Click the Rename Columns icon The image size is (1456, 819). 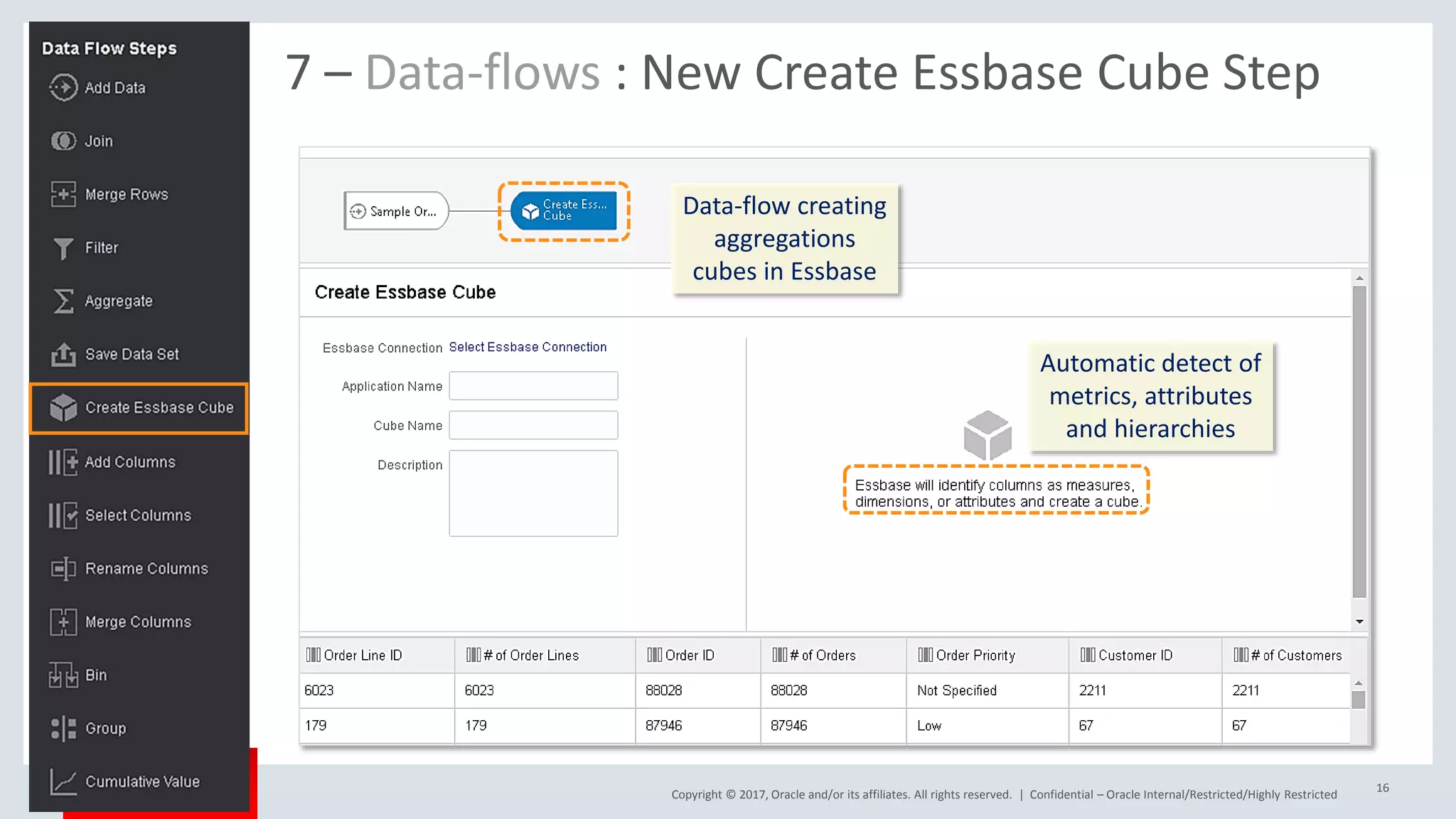pyautogui.click(x=63, y=569)
